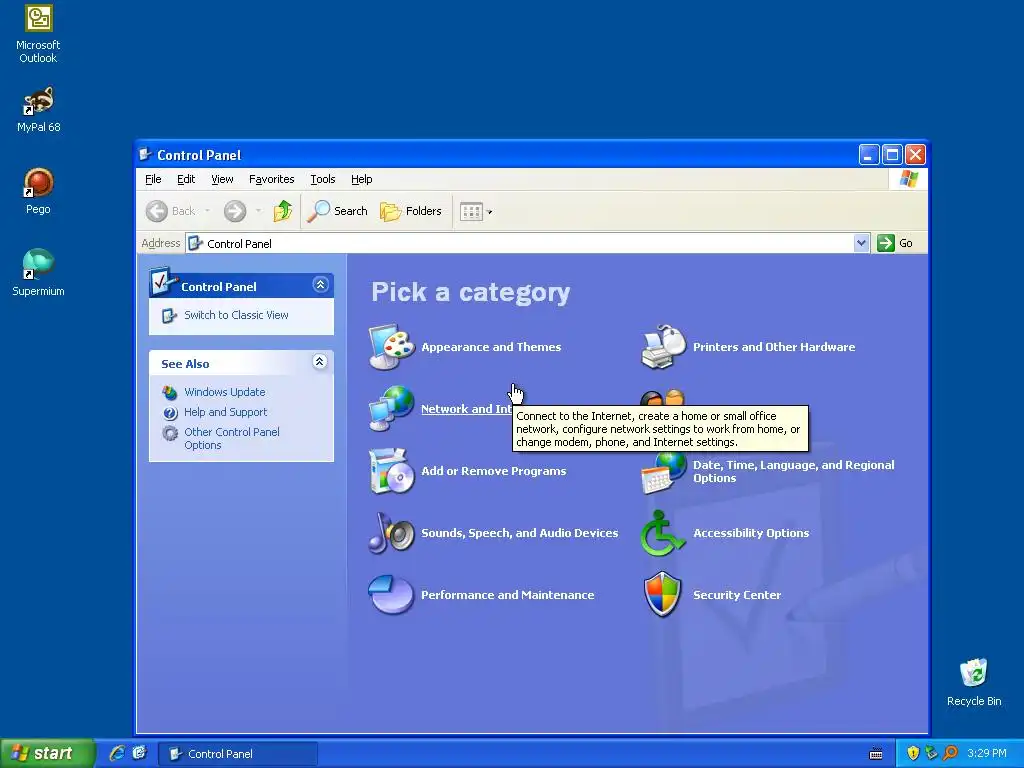Open the Forward history dropdown arrow

point(258,211)
